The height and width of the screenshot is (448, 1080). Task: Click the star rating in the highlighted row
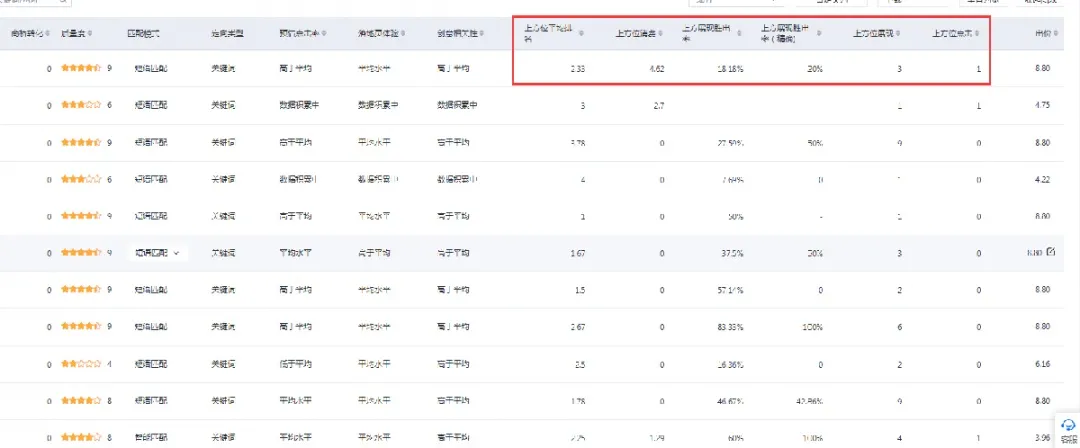click(81, 253)
